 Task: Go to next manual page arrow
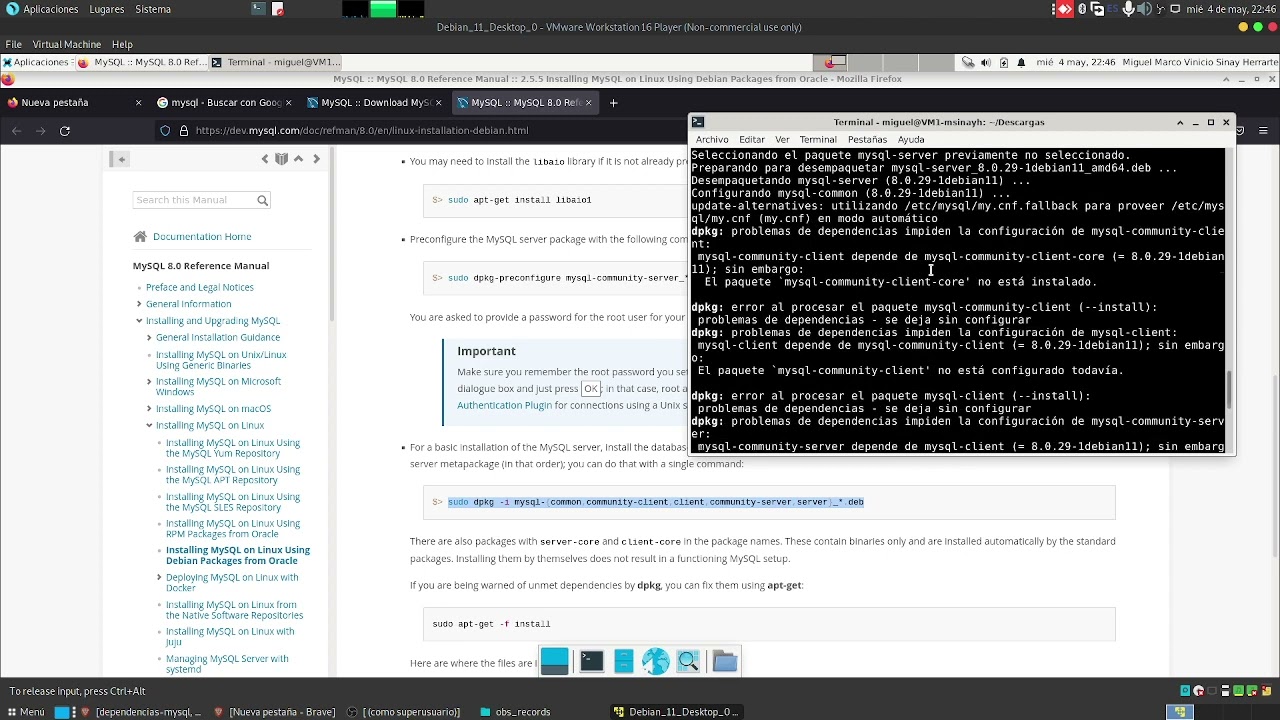pyautogui.click(x=316, y=159)
